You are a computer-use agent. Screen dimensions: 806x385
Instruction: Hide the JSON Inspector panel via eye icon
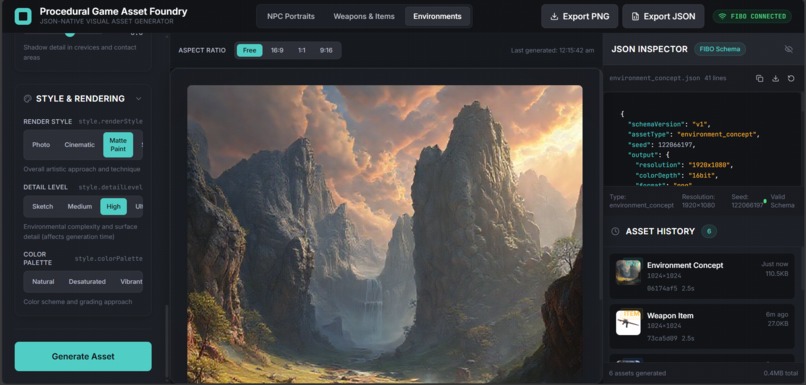coord(789,49)
